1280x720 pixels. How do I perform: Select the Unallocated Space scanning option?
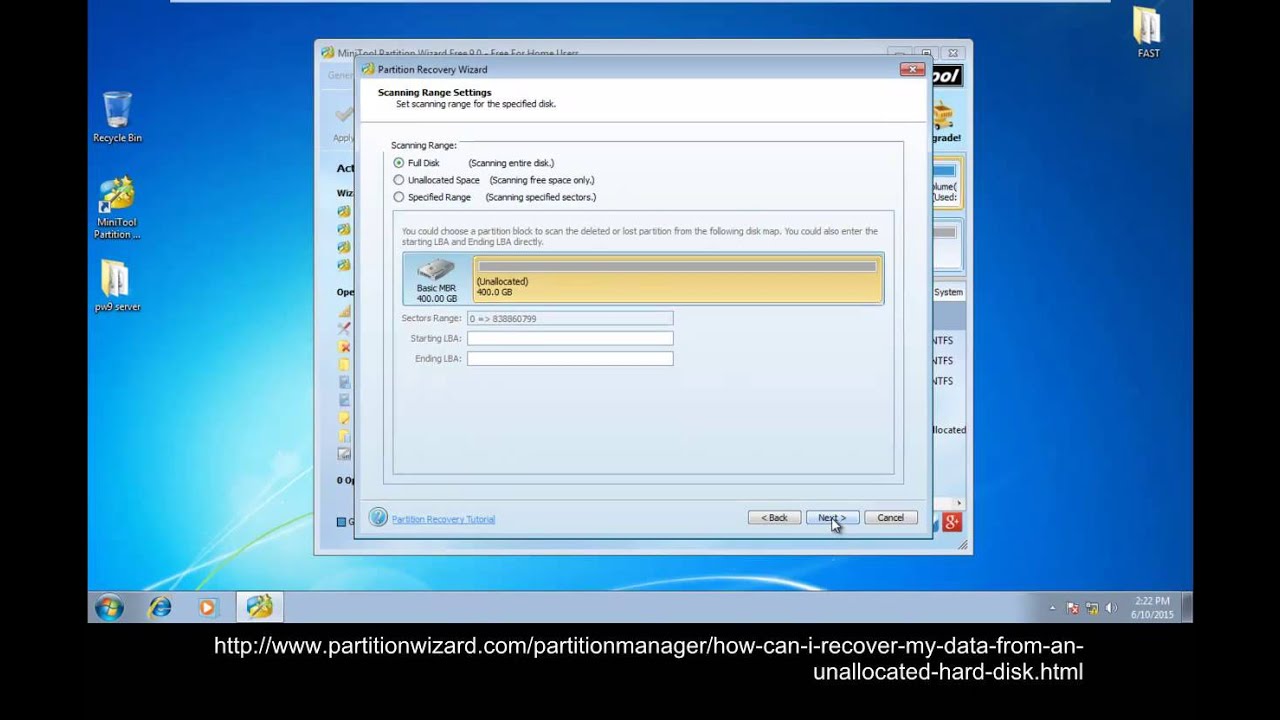(x=399, y=180)
